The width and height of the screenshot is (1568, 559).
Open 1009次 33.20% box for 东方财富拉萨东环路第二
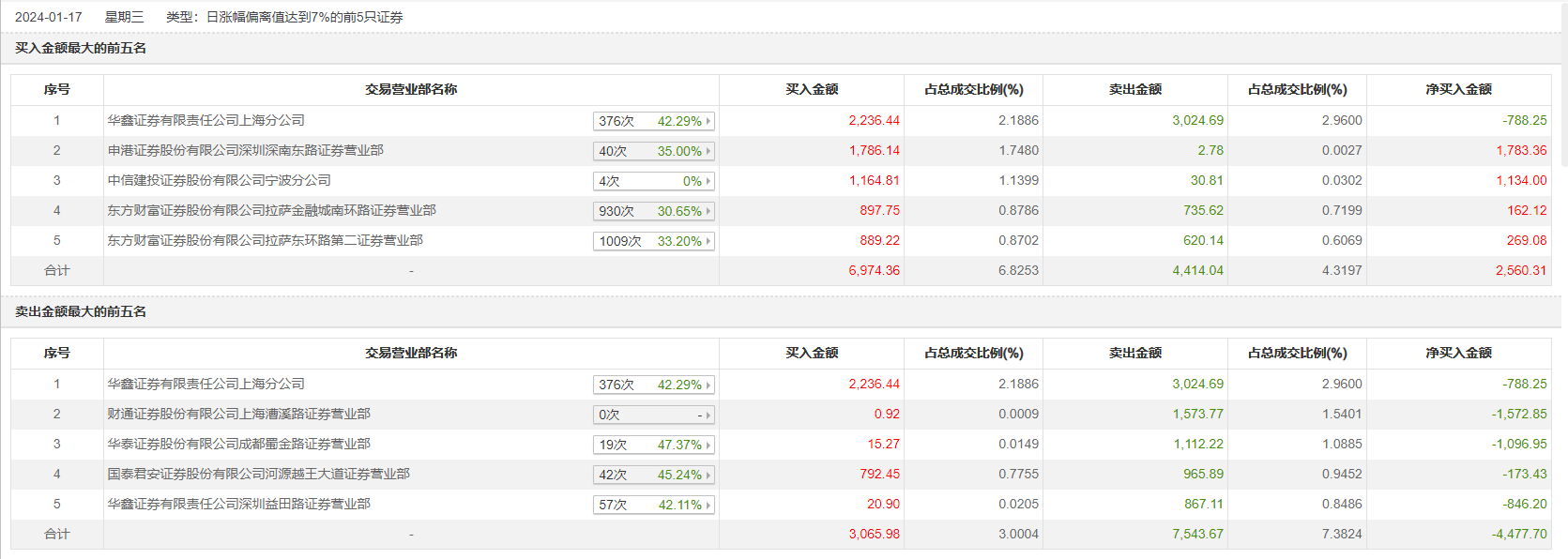tap(654, 241)
